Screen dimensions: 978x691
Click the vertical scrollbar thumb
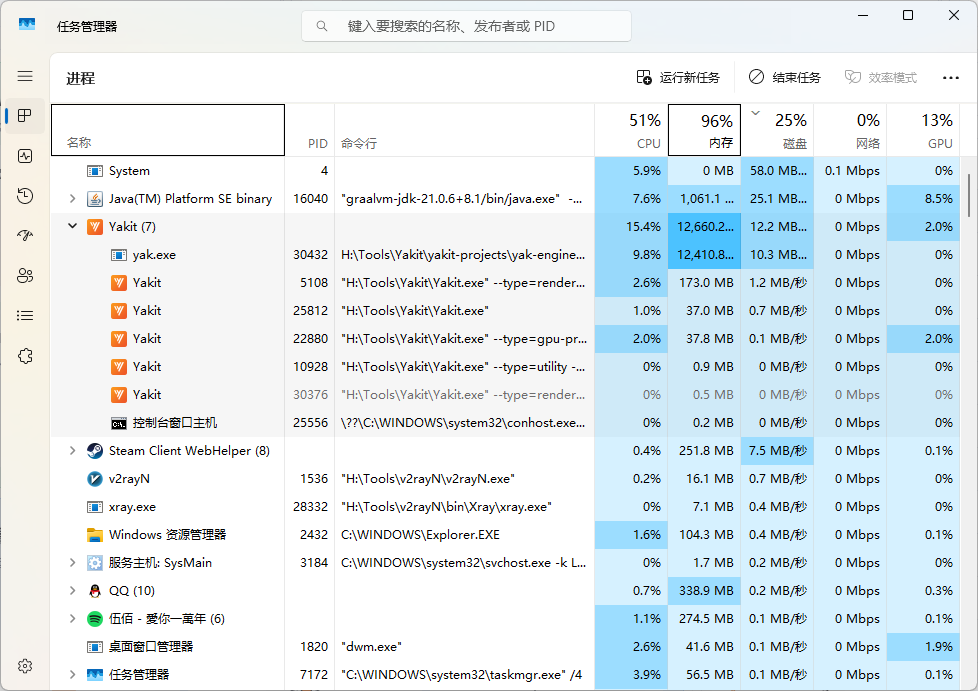[969, 195]
